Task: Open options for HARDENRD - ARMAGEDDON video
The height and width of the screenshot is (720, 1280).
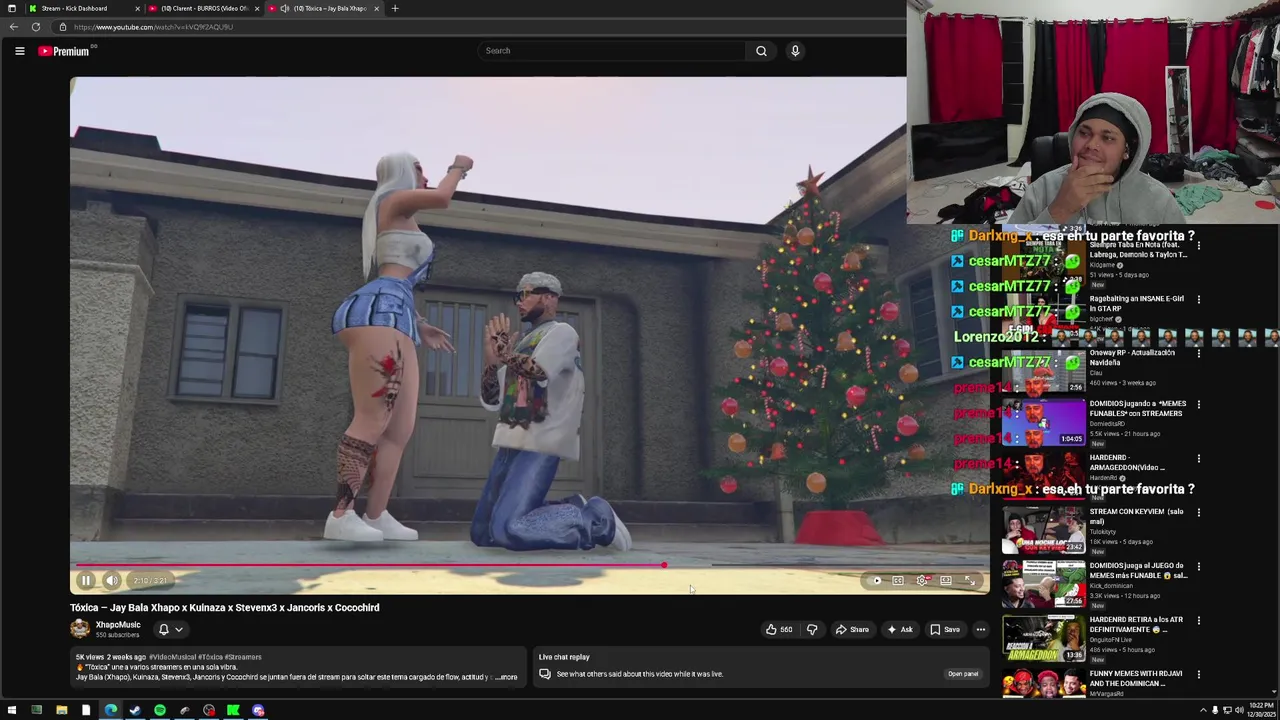Action: coord(1199,458)
